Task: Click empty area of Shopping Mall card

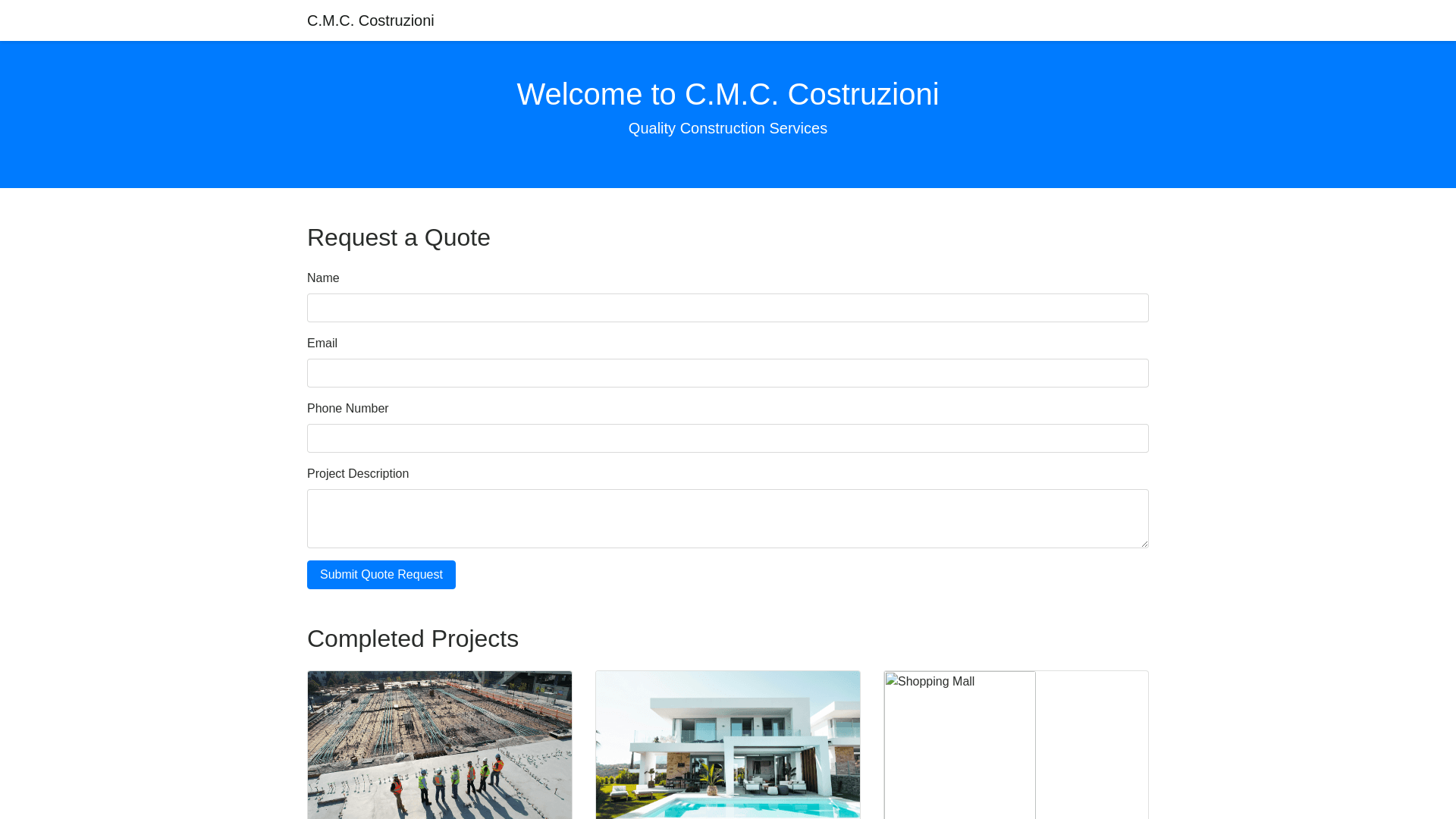Action: tap(1092, 751)
